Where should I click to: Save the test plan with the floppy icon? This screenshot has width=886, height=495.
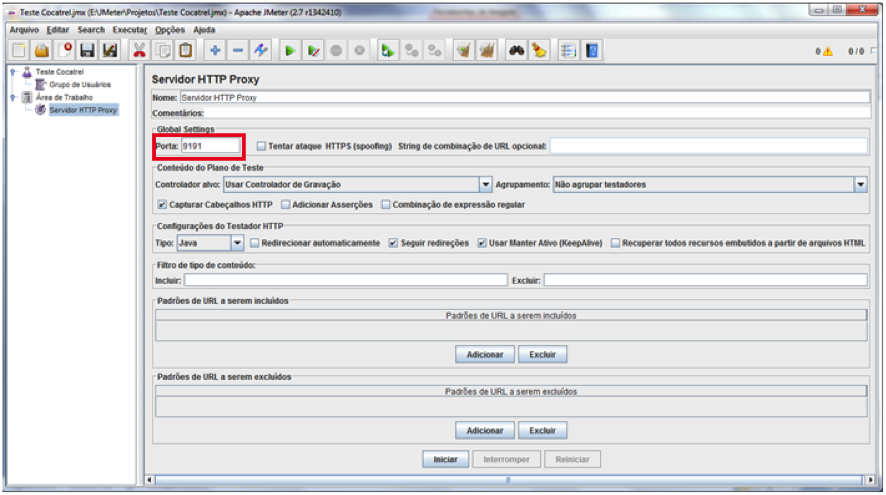click(87, 51)
